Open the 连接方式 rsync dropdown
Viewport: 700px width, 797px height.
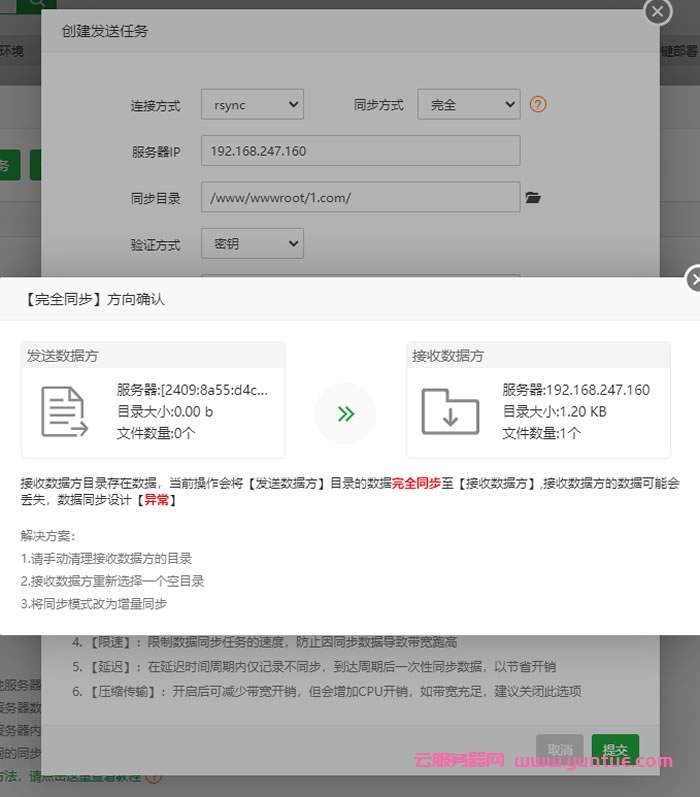pos(252,105)
